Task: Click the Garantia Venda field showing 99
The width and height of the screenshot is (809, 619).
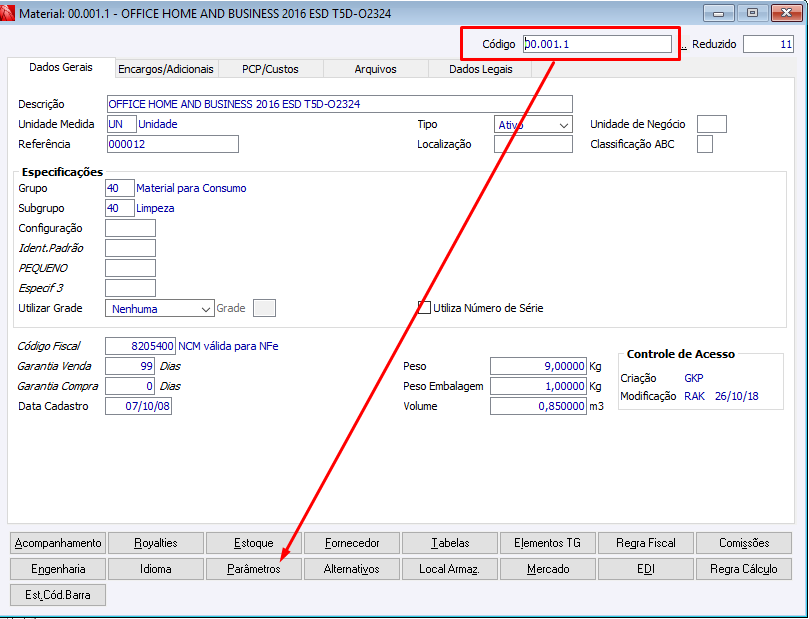Action: coord(130,366)
